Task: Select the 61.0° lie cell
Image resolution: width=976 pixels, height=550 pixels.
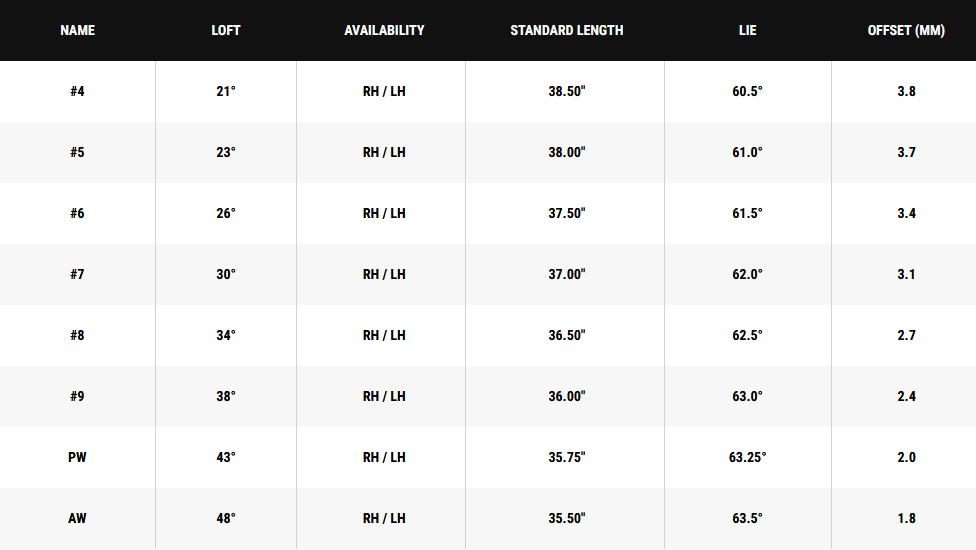Action: [x=747, y=153]
